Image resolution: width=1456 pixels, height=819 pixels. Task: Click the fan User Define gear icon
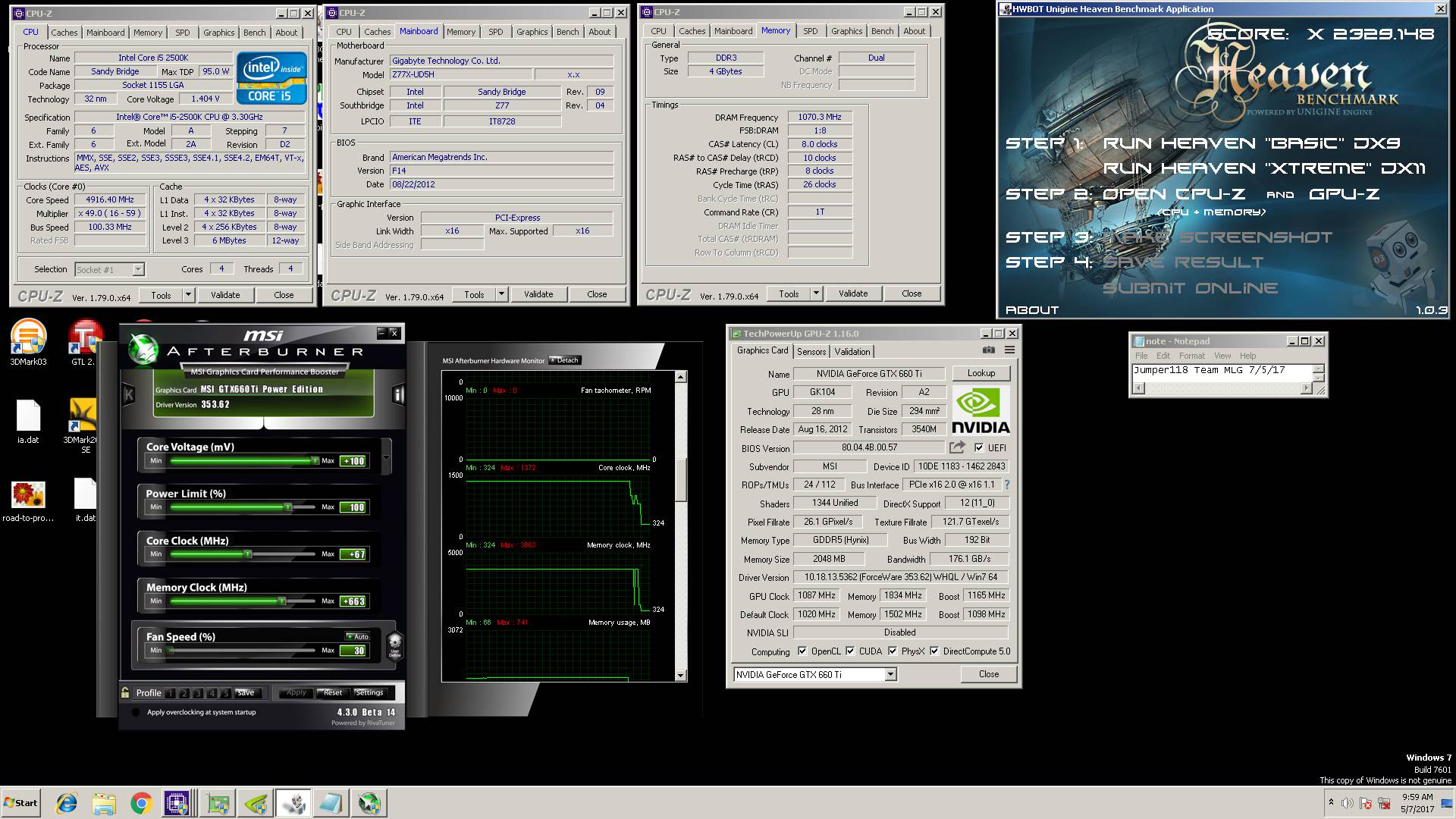(x=394, y=646)
